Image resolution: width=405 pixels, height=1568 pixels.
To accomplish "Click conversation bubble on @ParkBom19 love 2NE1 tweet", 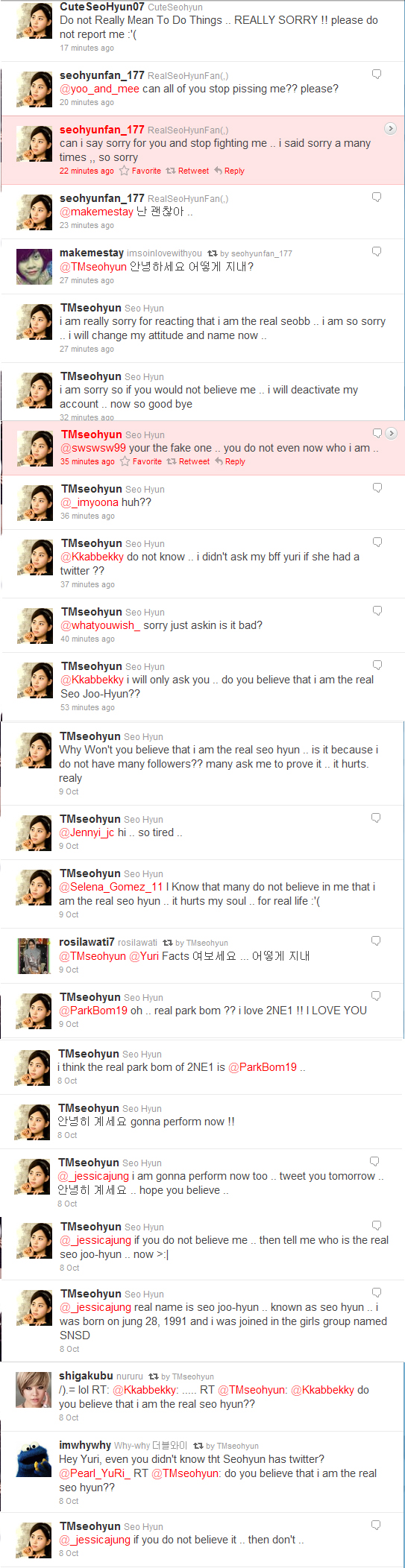I will point(376,996).
